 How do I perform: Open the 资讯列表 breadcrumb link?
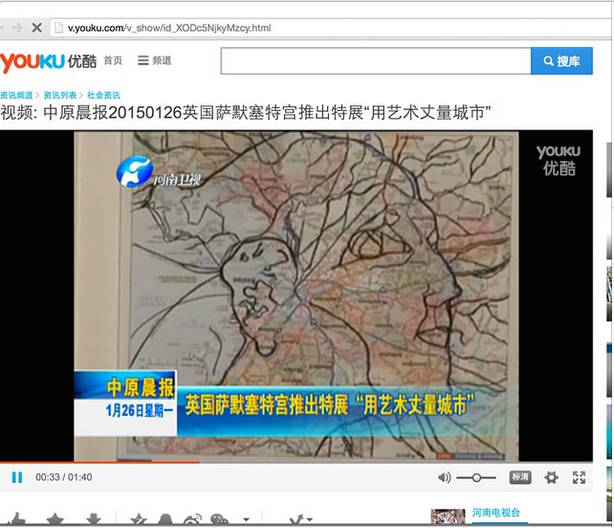(62, 94)
